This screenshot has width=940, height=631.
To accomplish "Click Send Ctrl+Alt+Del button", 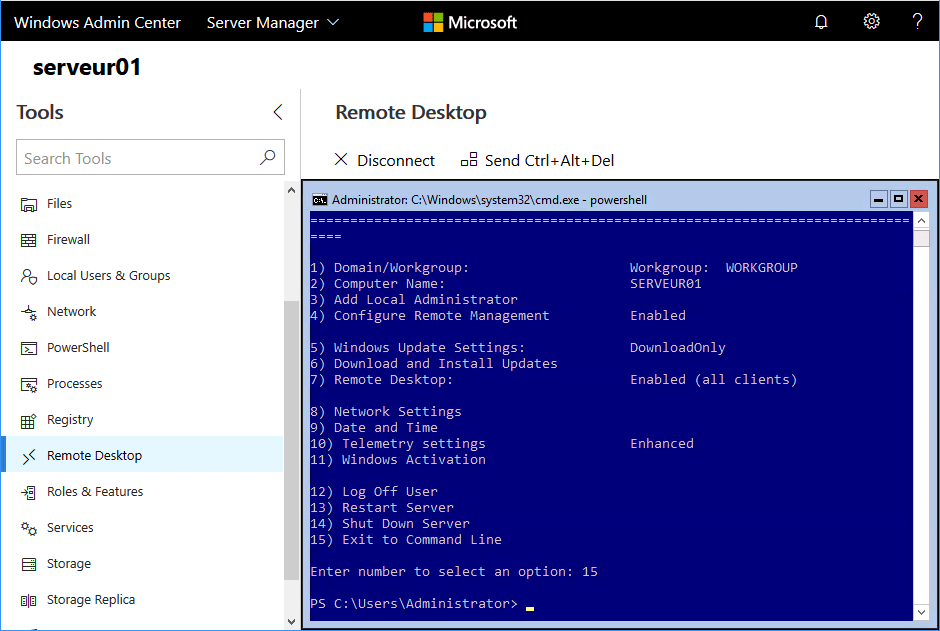I will click(537, 160).
